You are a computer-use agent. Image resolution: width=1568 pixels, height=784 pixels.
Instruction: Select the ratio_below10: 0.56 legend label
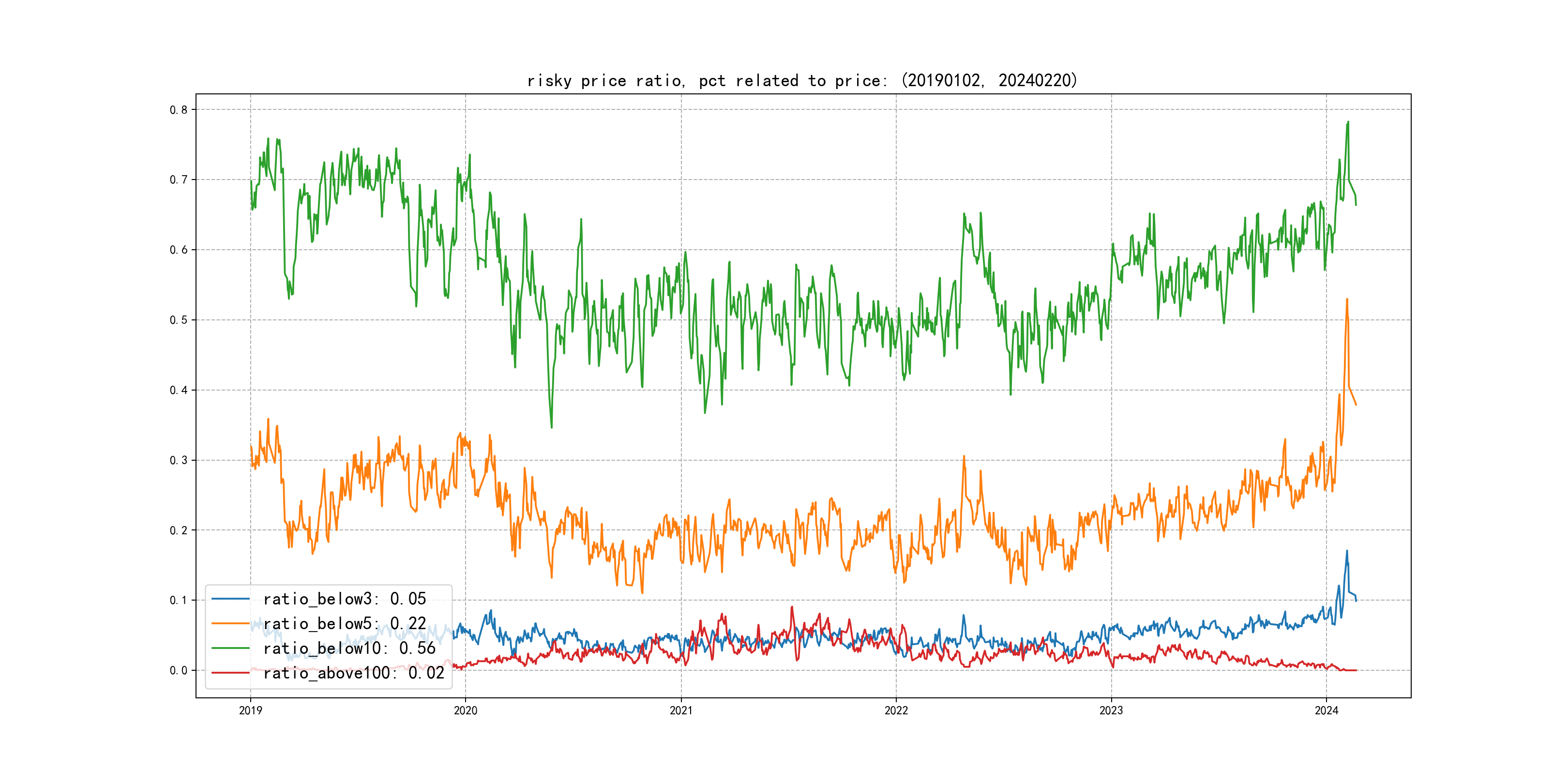[349, 648]
